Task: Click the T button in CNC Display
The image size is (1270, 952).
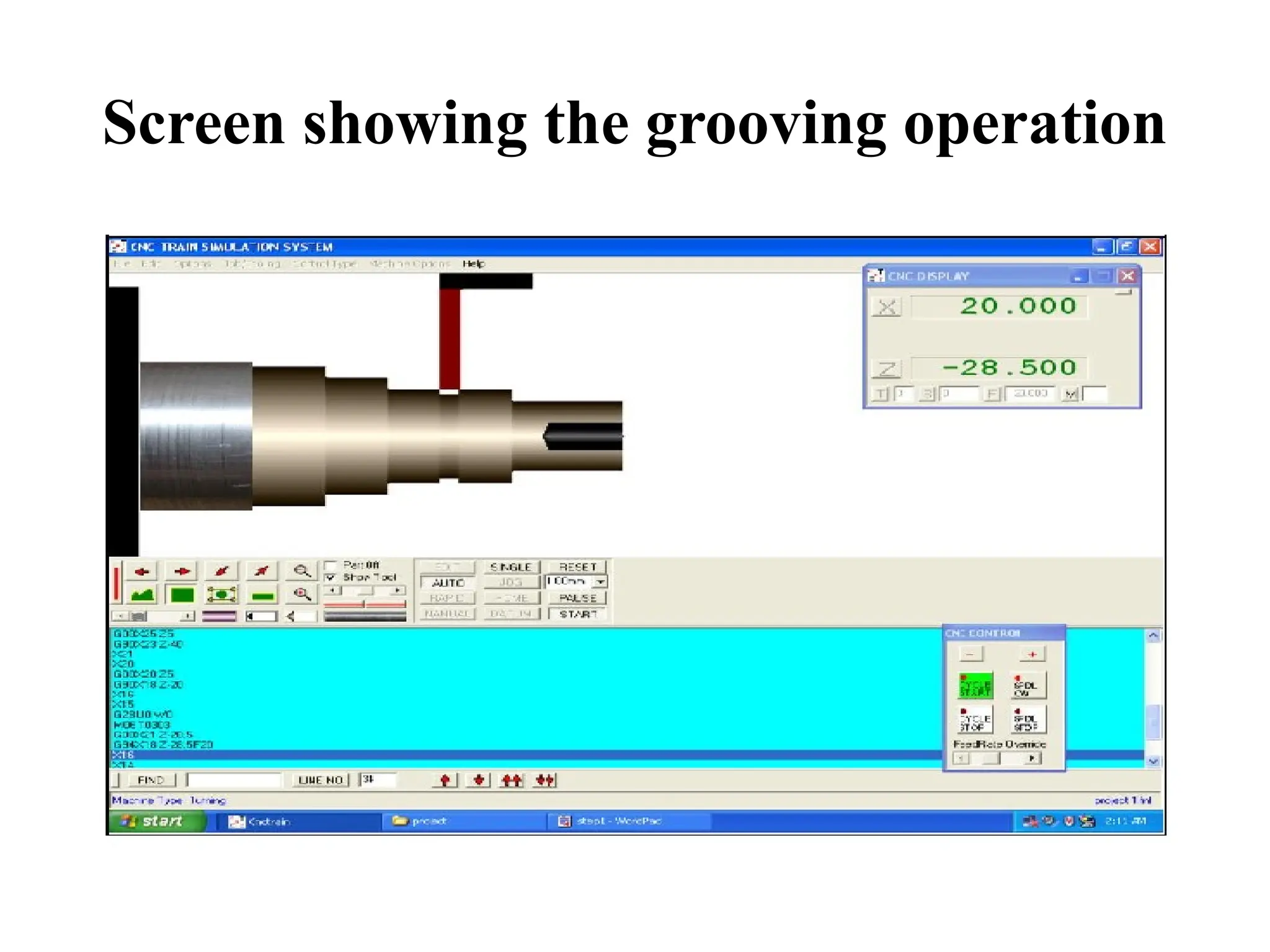Action: 880,394
